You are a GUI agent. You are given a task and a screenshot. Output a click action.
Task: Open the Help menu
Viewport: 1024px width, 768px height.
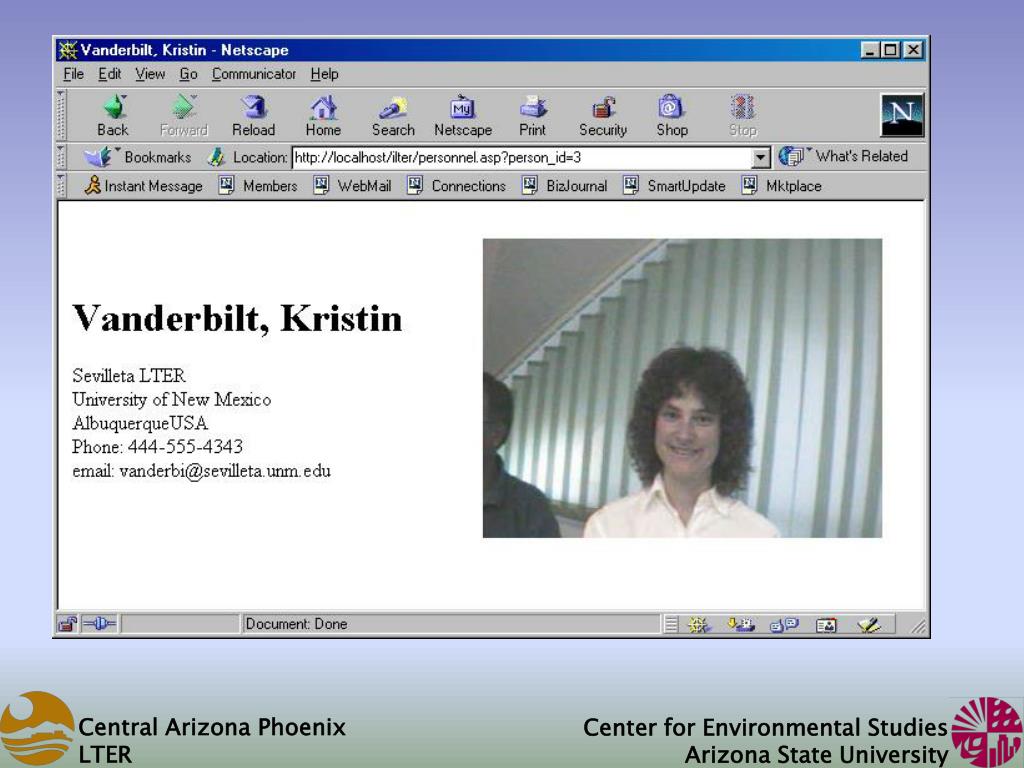[325, 74]
